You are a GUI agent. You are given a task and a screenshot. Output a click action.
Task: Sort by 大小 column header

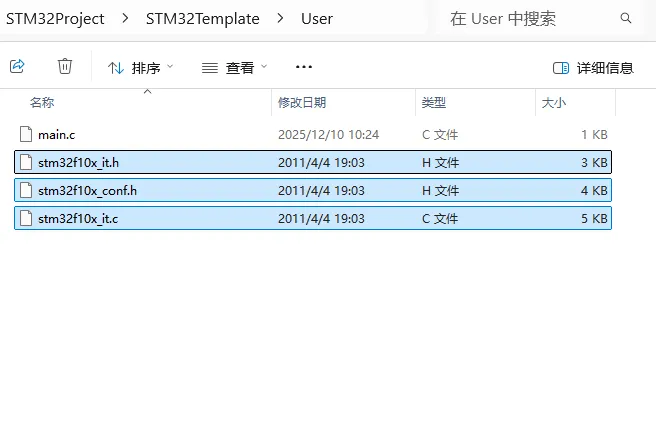(553, 102)
